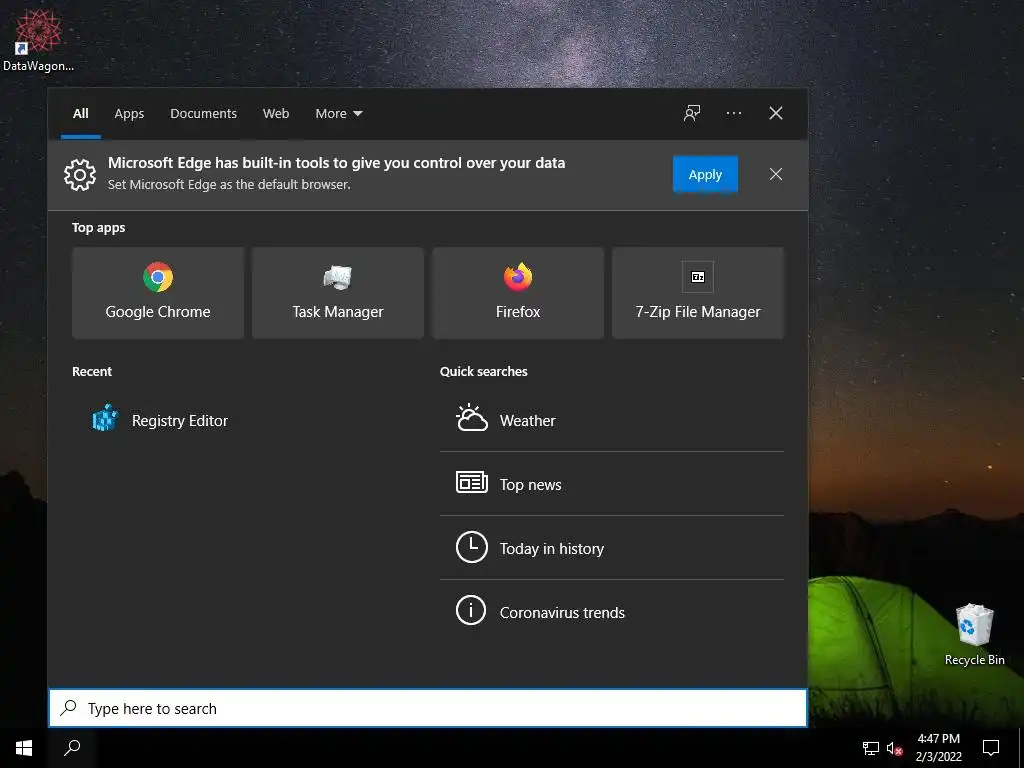Open the Action Center notifications icon

coord(991,748)
